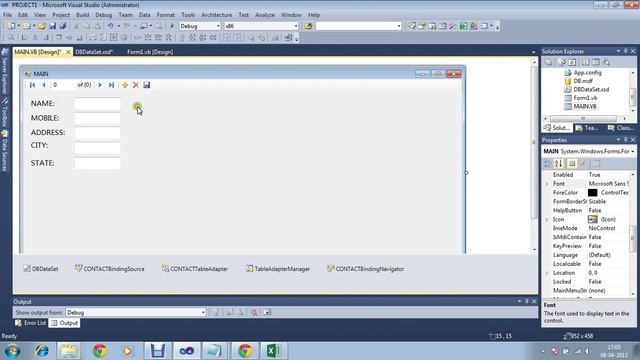The width and height of the screenshot is (640, 360).
Task: Click the Save All icon in the toolbar
Action: point(63,26)
